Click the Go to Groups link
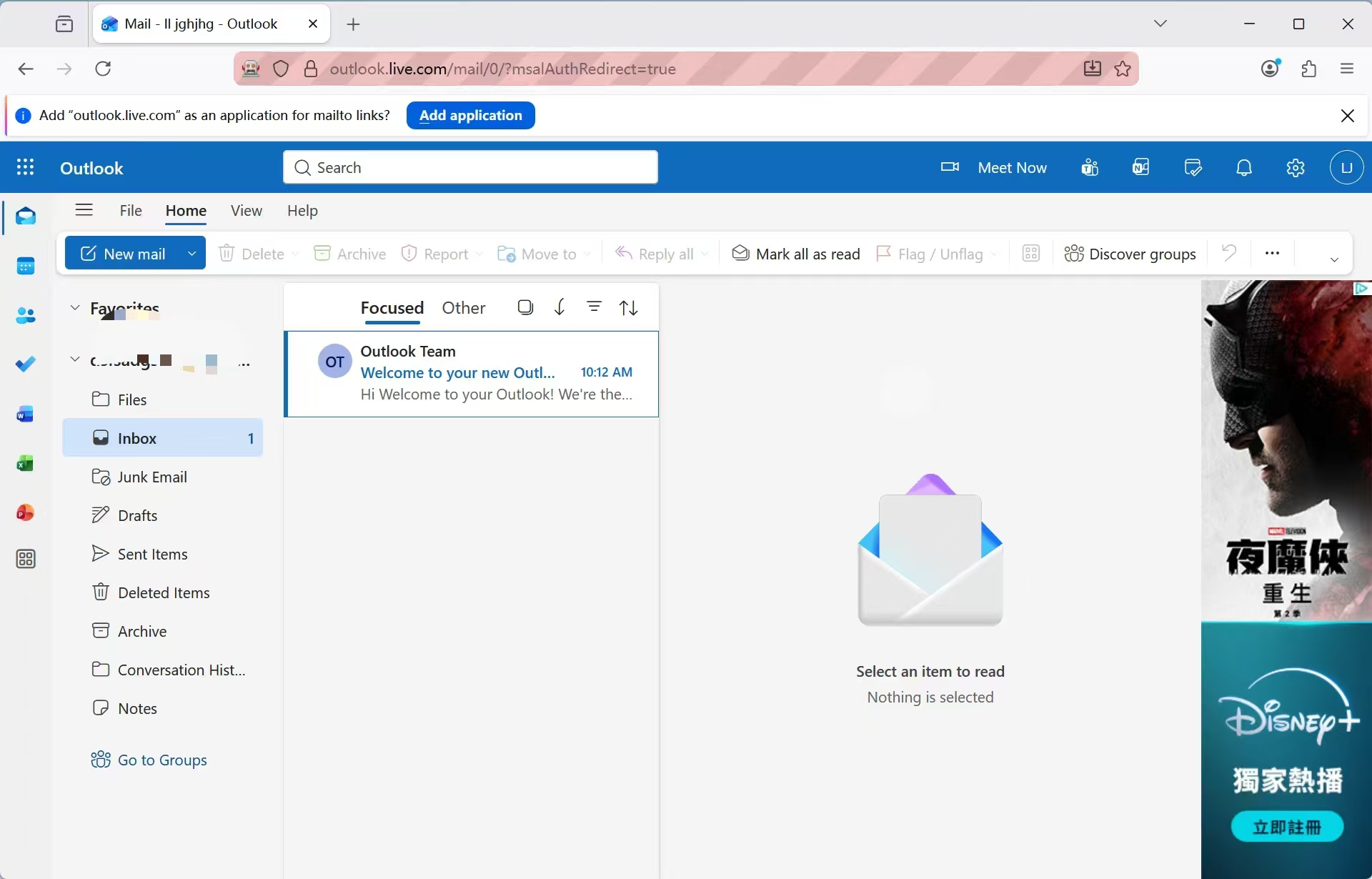 [149, 760]
